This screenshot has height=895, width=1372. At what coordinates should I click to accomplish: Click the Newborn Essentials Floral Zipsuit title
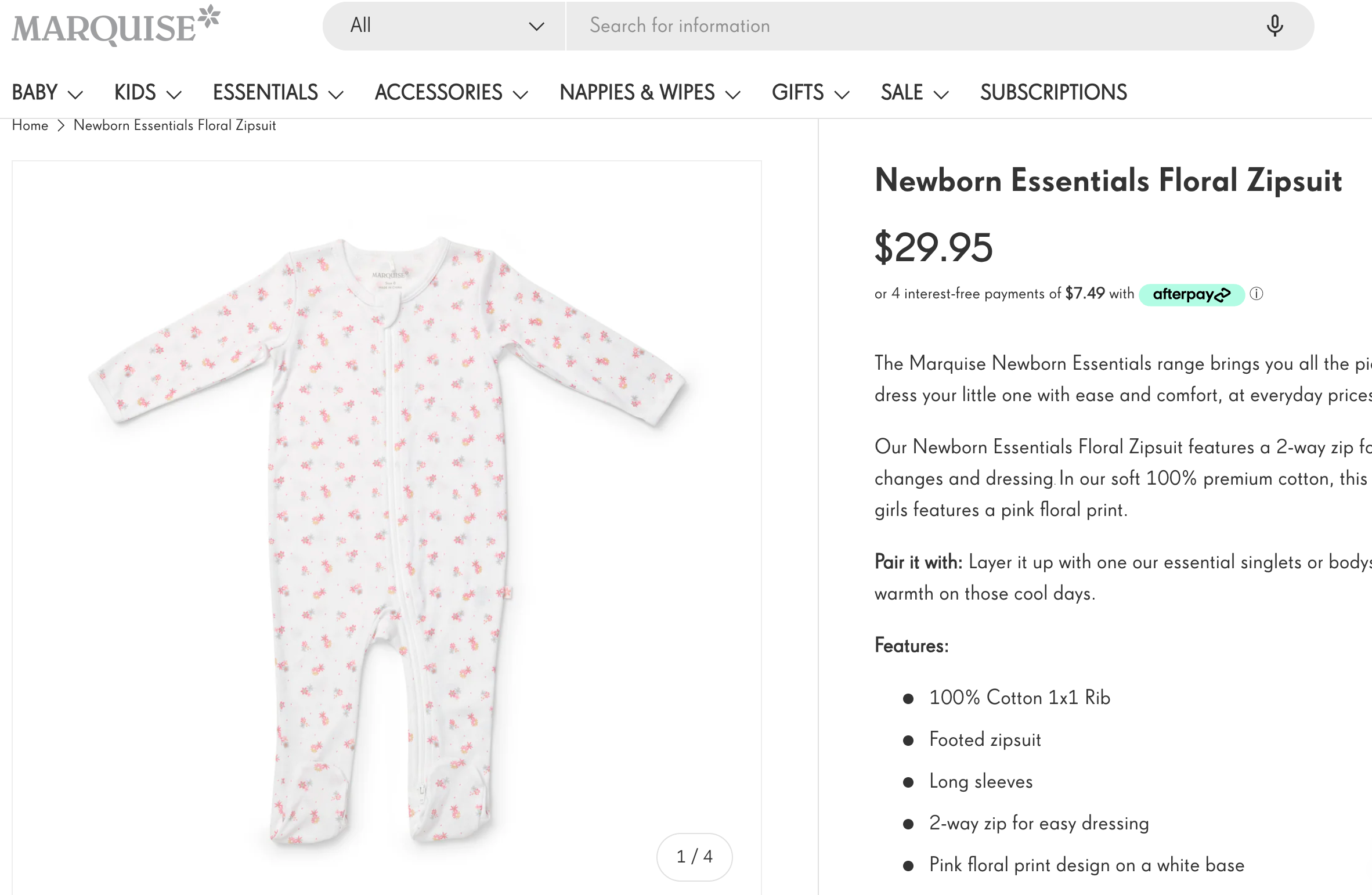coord(1108,181)
